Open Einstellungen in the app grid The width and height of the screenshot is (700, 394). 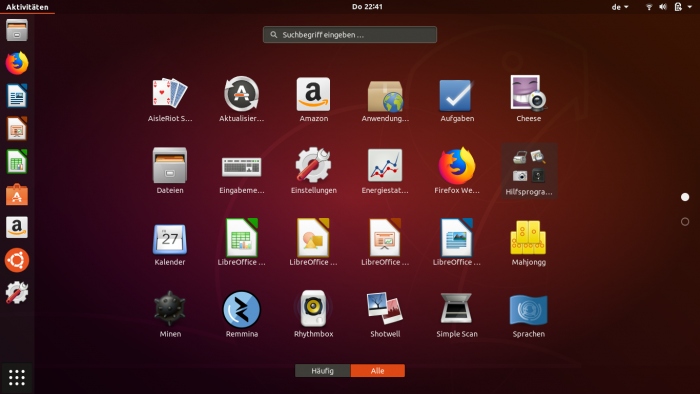[313, 171]
